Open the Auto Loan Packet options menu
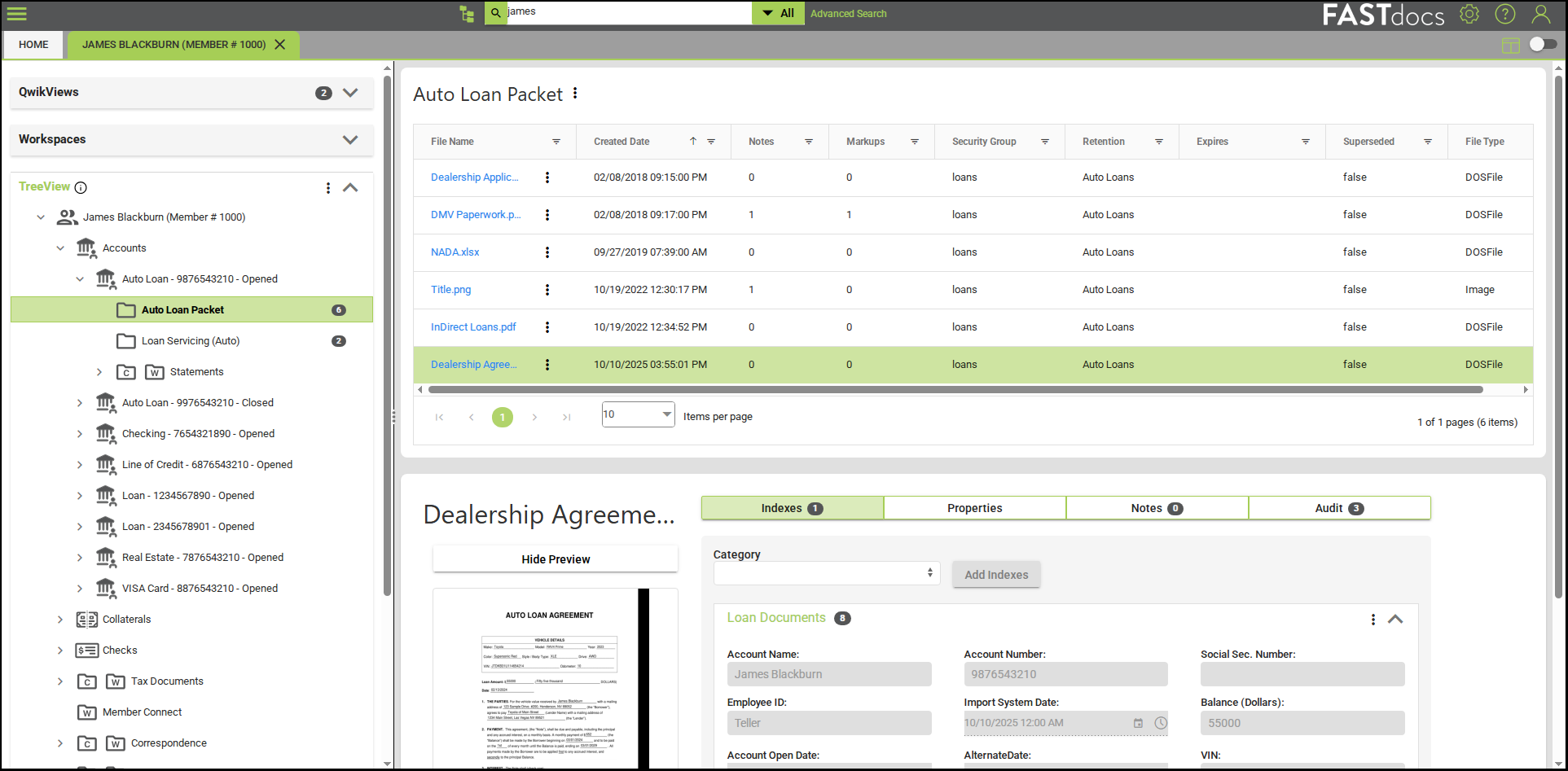 click(575, 94)
